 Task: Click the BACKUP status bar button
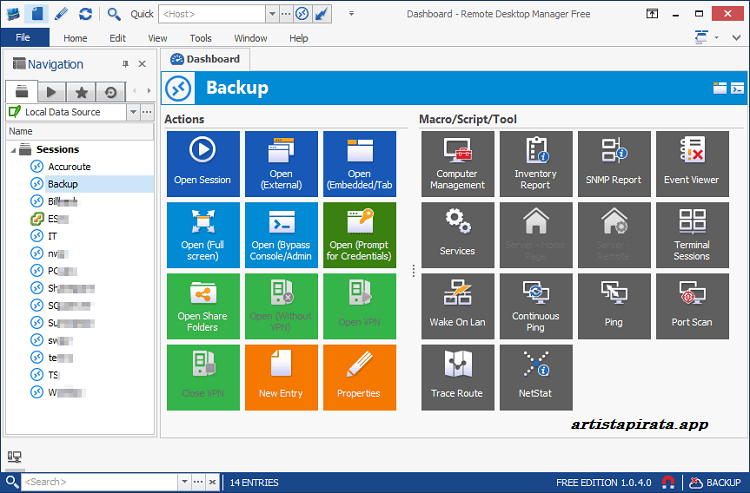(x=716, y=482)
